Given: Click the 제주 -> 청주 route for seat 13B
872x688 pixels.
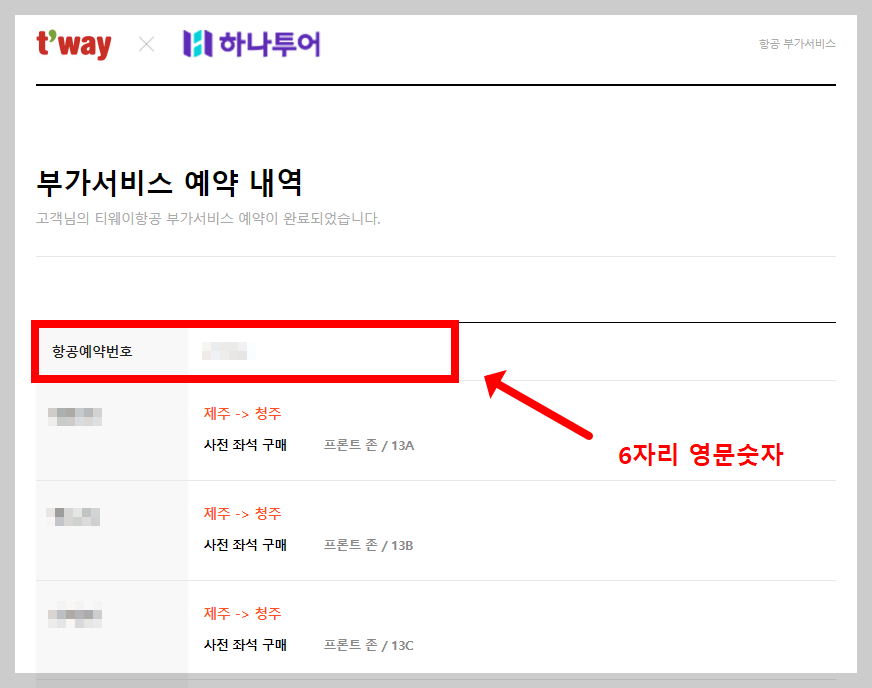Looking at the screenshot, I should coord(242,514).
